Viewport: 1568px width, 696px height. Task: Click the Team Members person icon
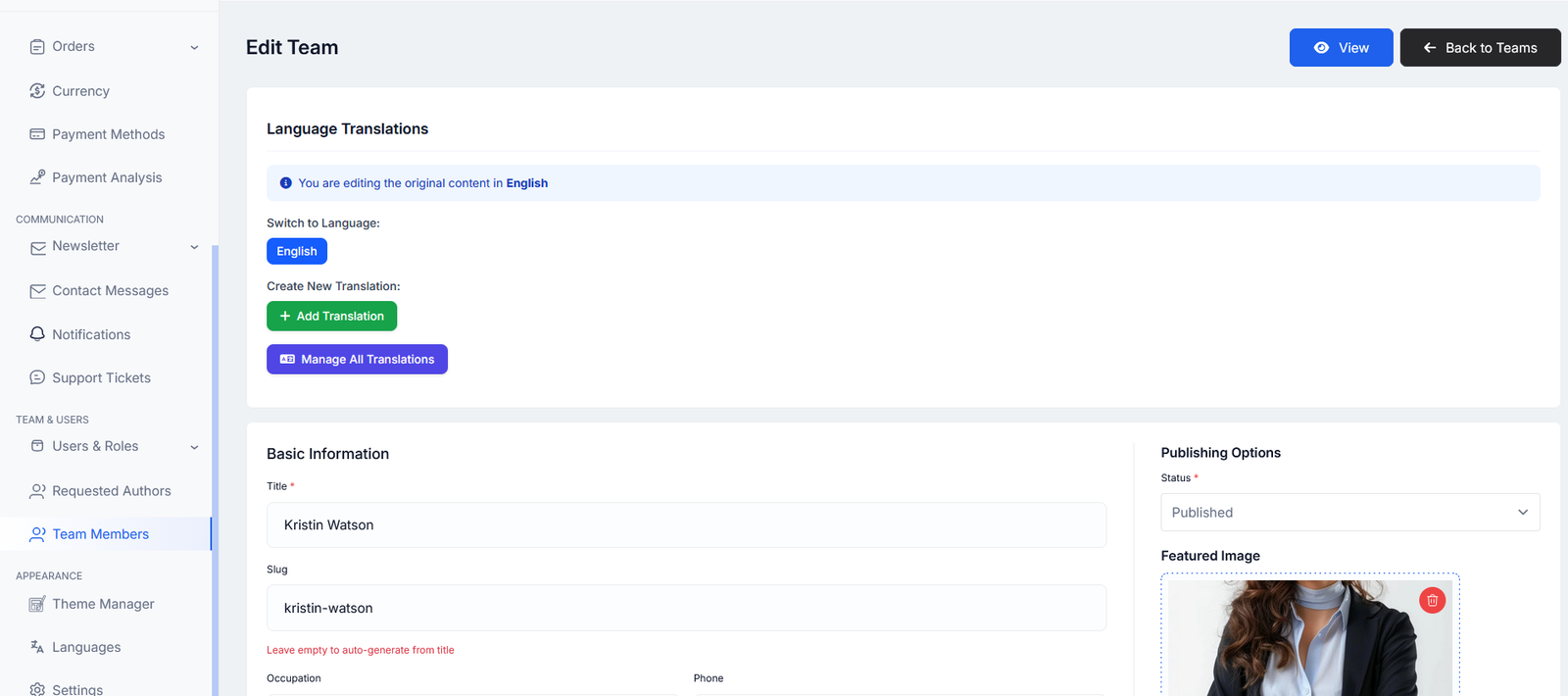[x=37, y=534]
